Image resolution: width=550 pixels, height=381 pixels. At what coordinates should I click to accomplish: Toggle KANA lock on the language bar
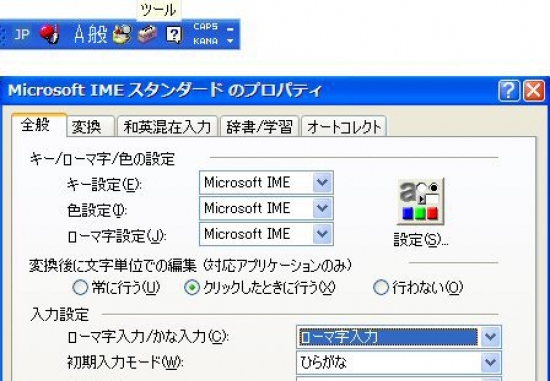point(206,41)
